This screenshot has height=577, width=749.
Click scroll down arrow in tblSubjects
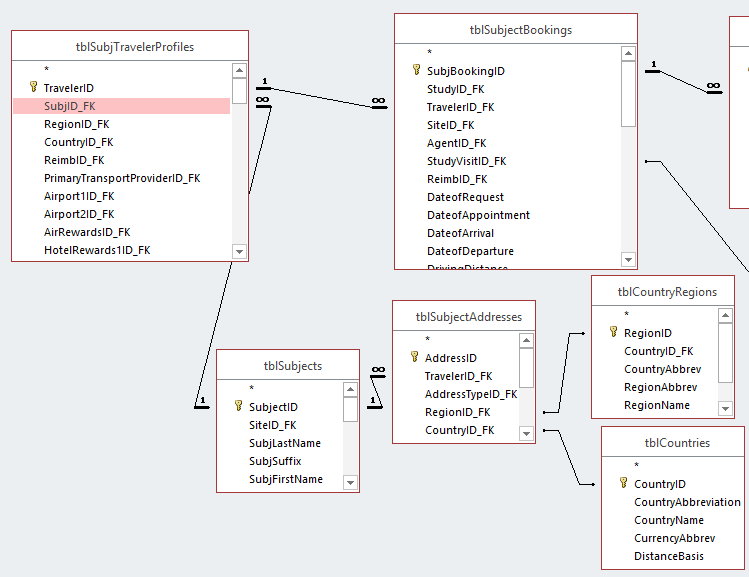click(x=351, y=482)
